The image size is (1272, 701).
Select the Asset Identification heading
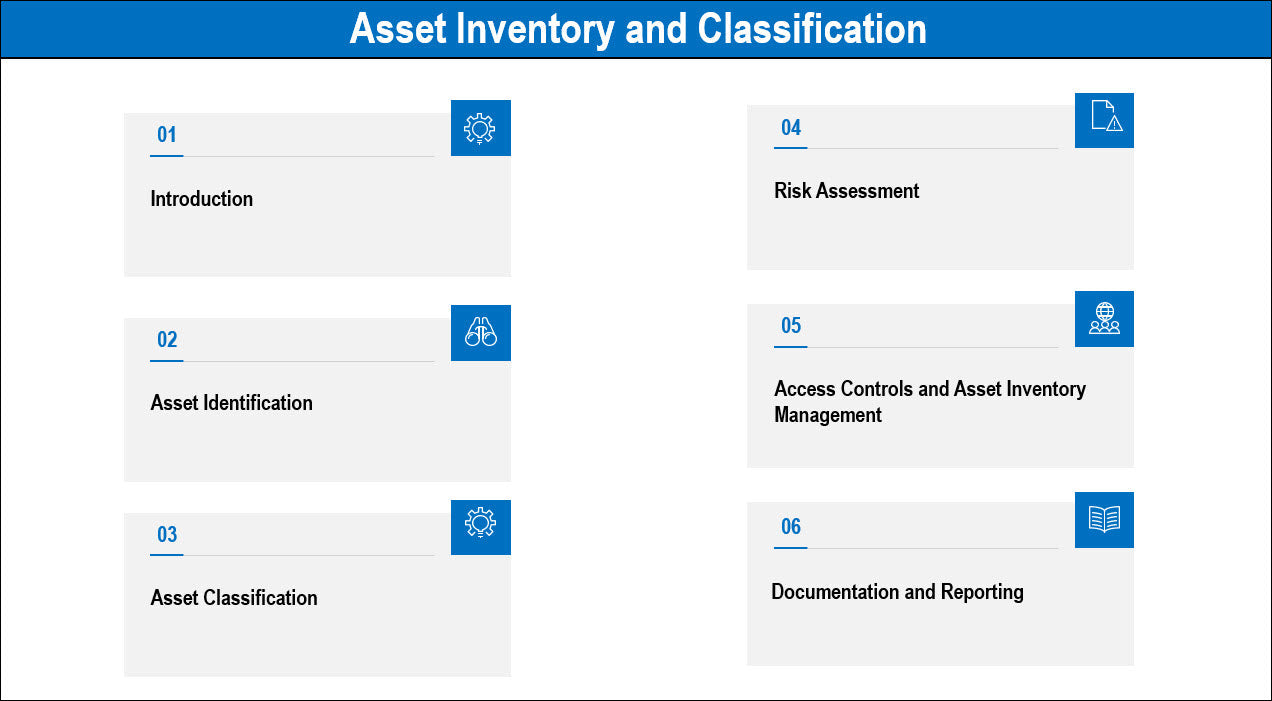point(231,403)
